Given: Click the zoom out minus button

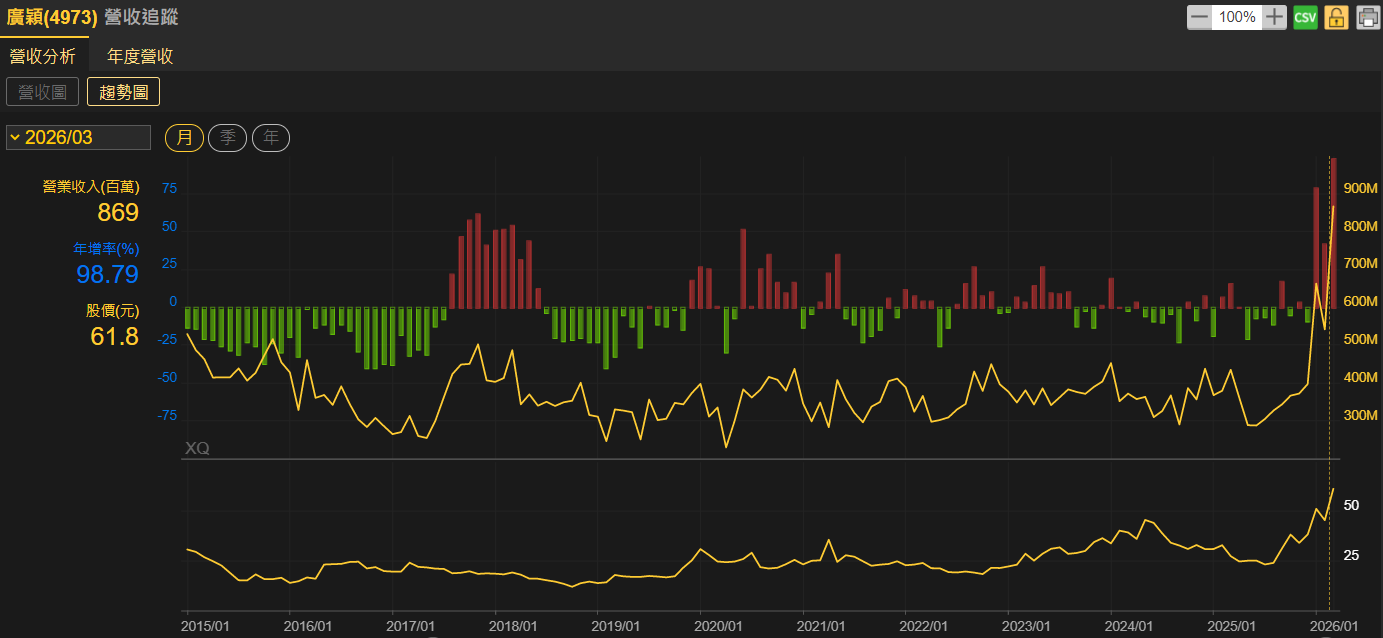Looking at the screenshot, I should coord(1199,17).
